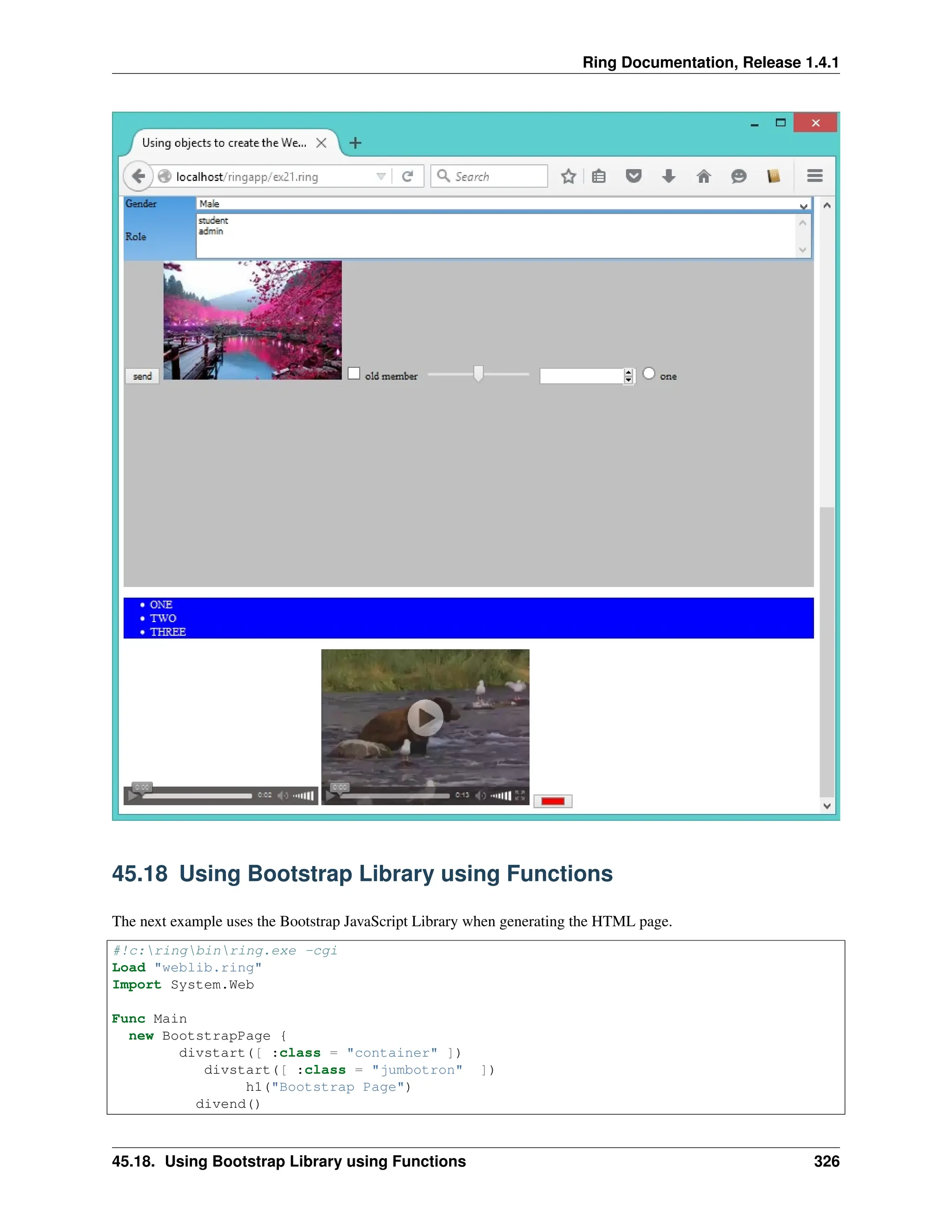This screenshot has height=1232, width=952.
Task: Open downloads with the arrow icon
Action: (x=668, y=177)
